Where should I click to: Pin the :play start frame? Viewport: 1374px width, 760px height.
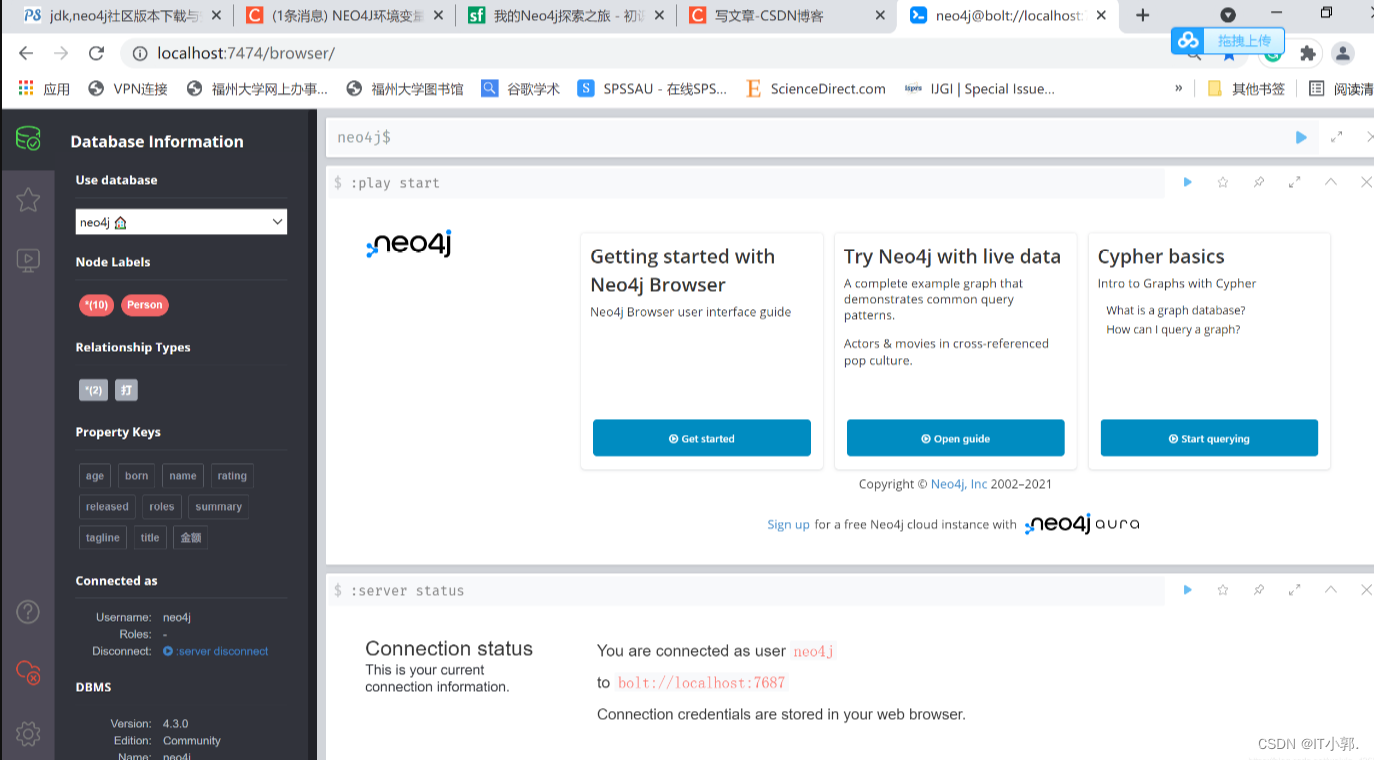(1259, 182)
